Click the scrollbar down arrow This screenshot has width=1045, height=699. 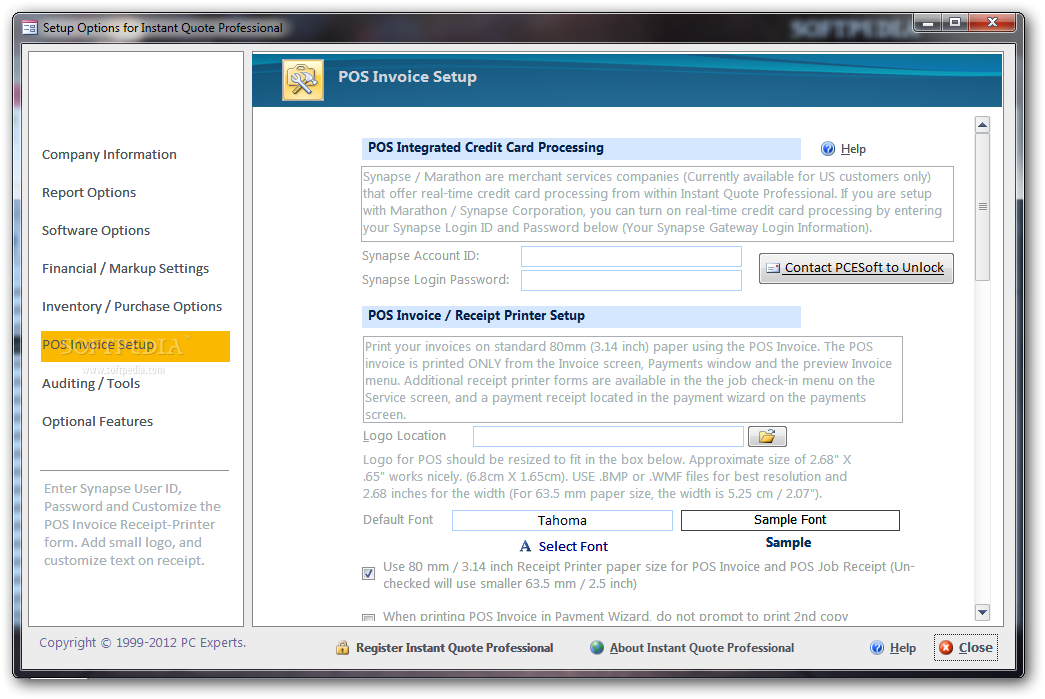pyautogui.click(x=982, y=612)
